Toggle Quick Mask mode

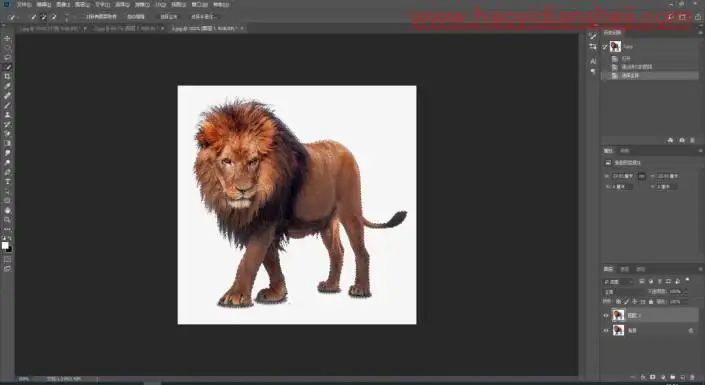[7, 259]
